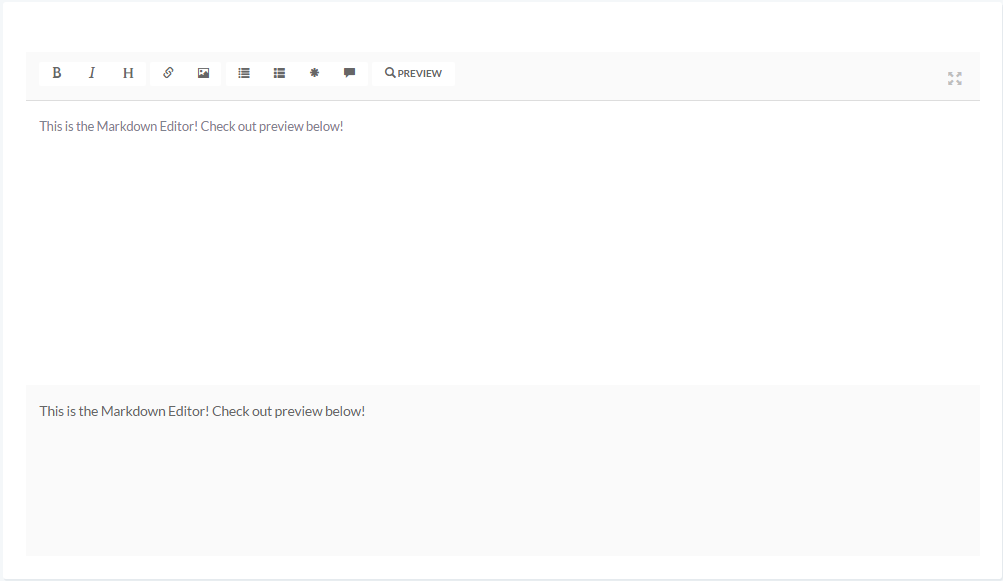The width and height of the screenshot is (1003, 581).
Task: Click the rendered text in the preview pane
Action: 202,411
